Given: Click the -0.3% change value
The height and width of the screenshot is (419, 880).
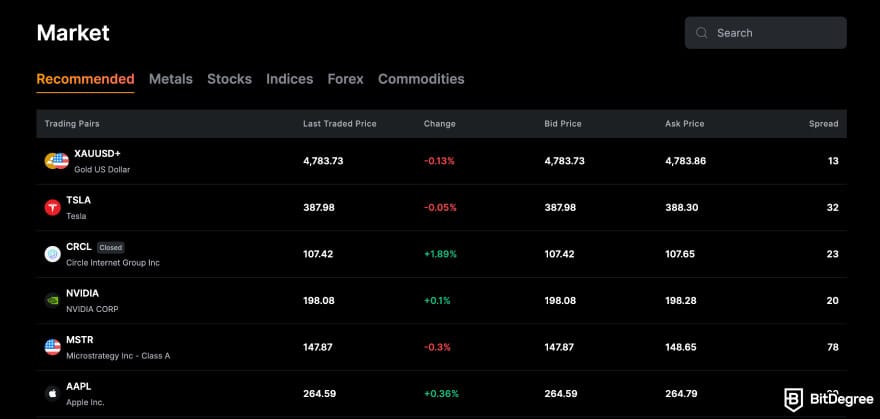Looking at the screenshot, I should [x=437, y=347].
